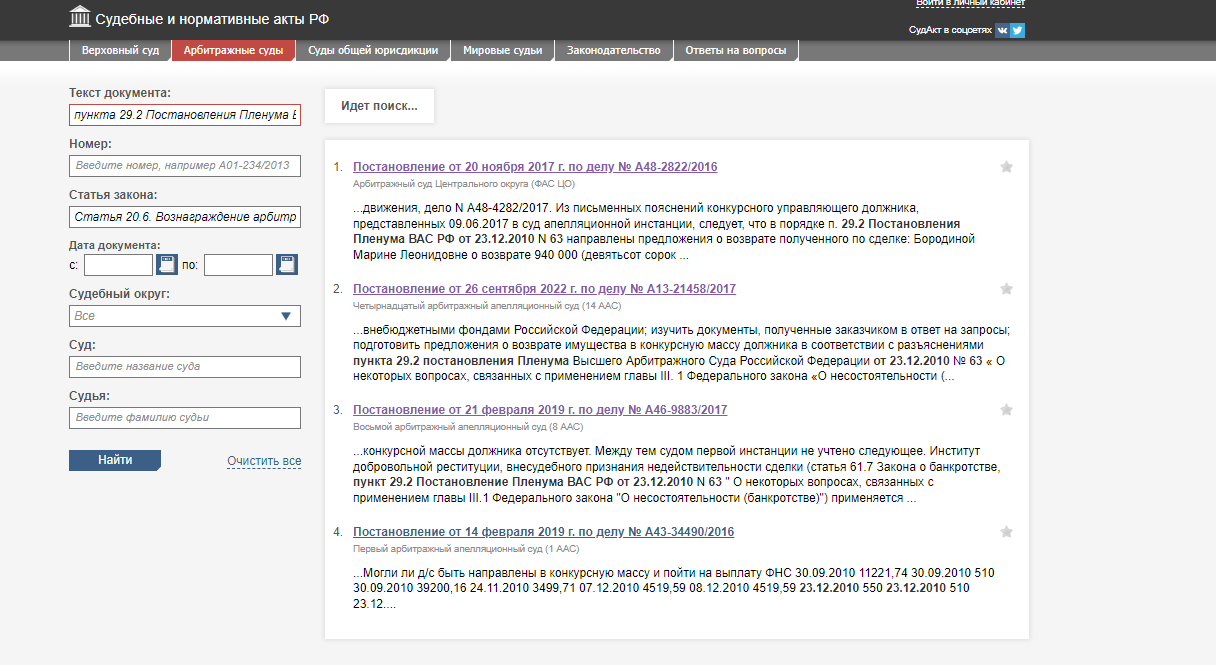
Task: Star the 21 февраля 2019 ruling
Action: pos(1007,410)
